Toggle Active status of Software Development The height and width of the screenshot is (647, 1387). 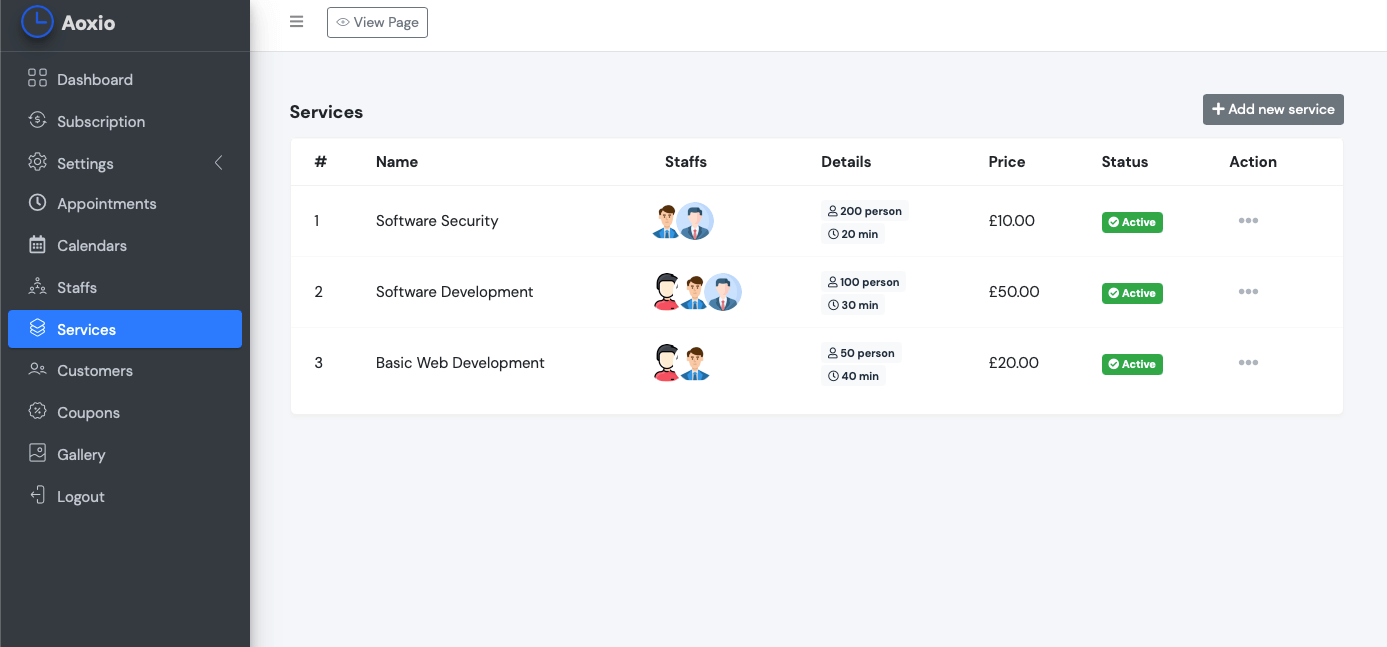point(1132,293)
